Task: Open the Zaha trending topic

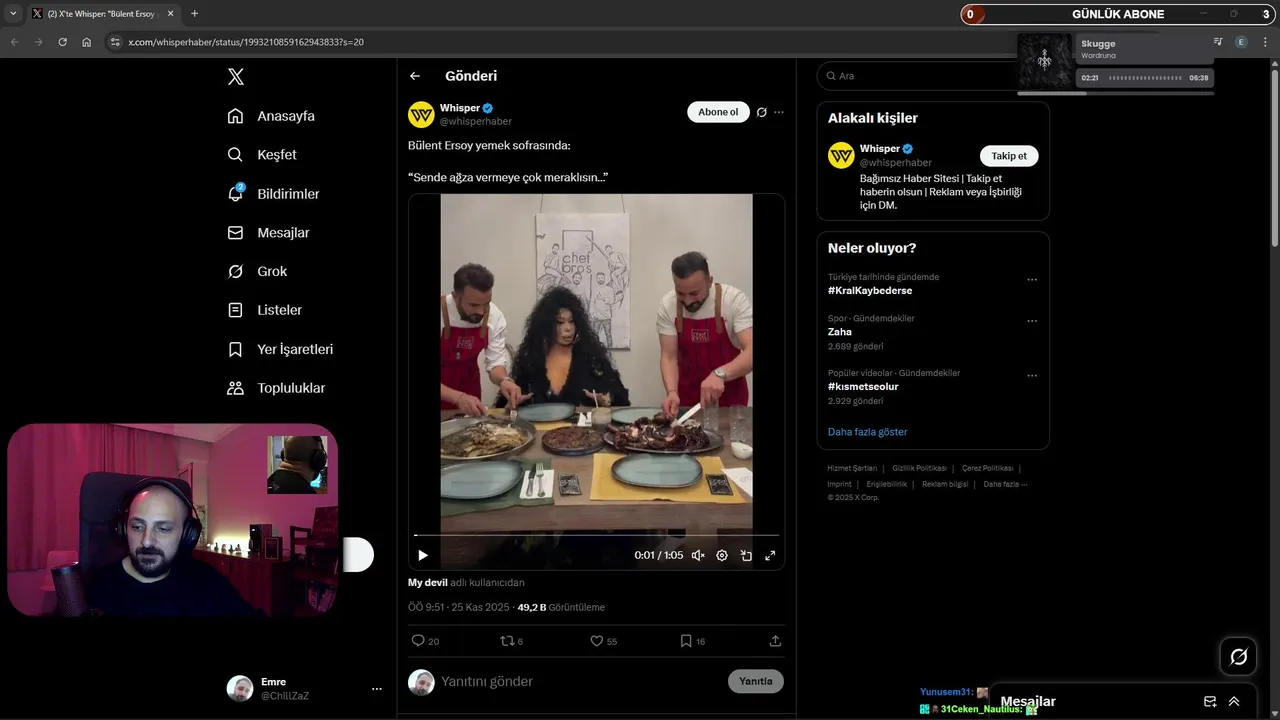Action: coord(840,332)
